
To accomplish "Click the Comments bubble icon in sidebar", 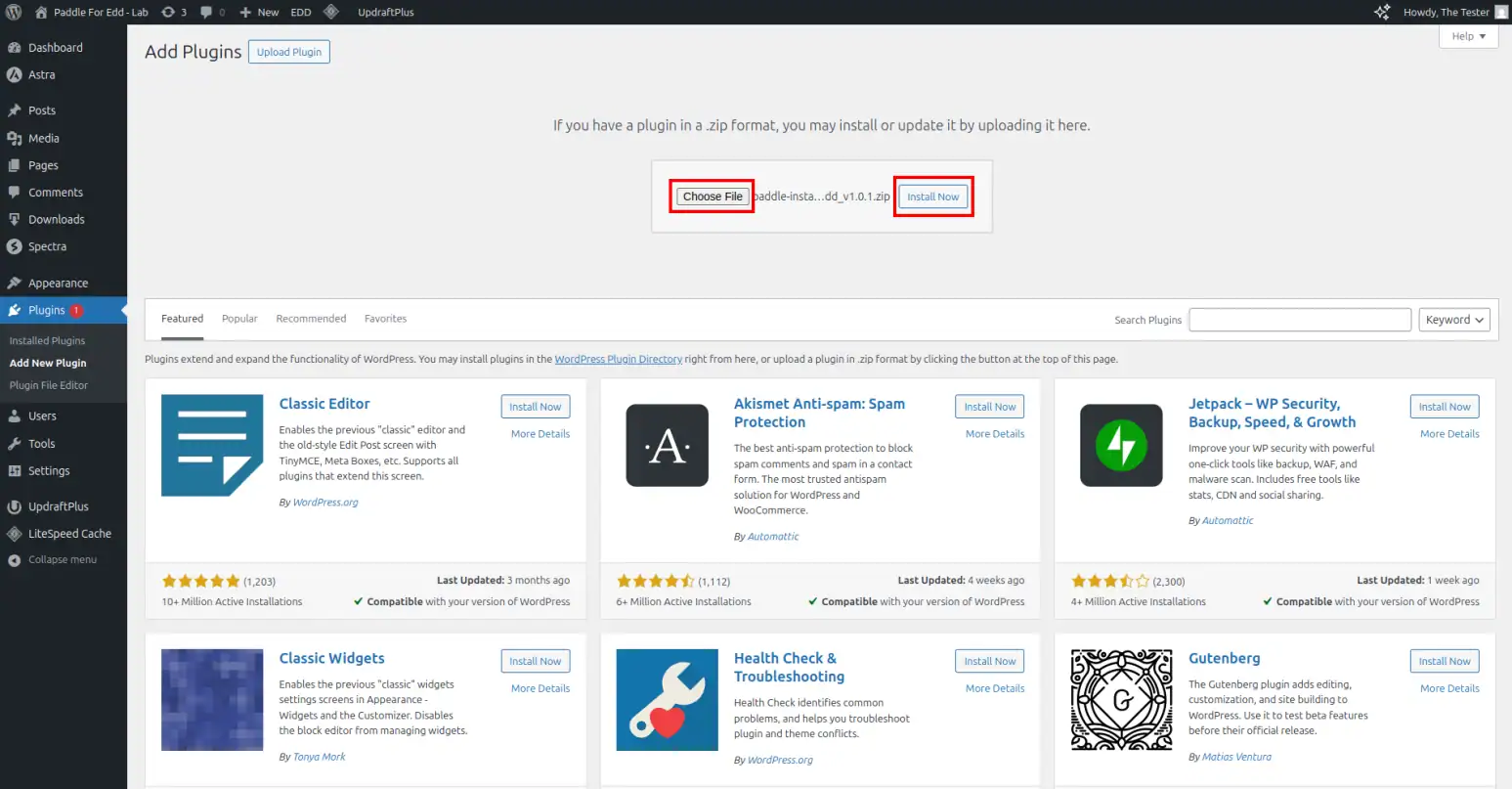I will click(x=15, y=193).
